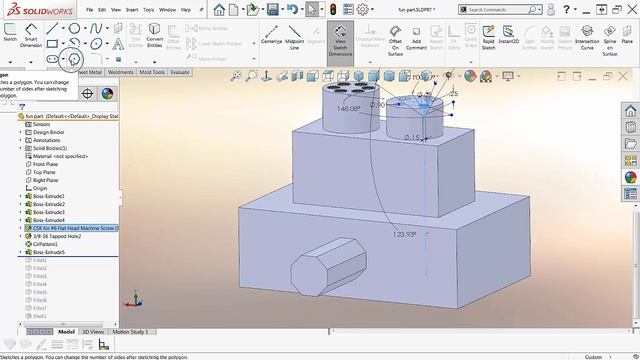Select the Circle sketch tool

coord(74,29)
